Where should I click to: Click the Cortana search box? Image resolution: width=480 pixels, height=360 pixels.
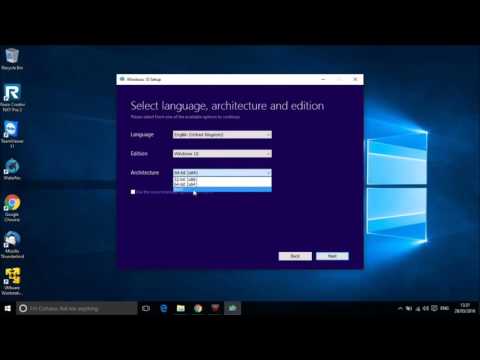[77, 308]
